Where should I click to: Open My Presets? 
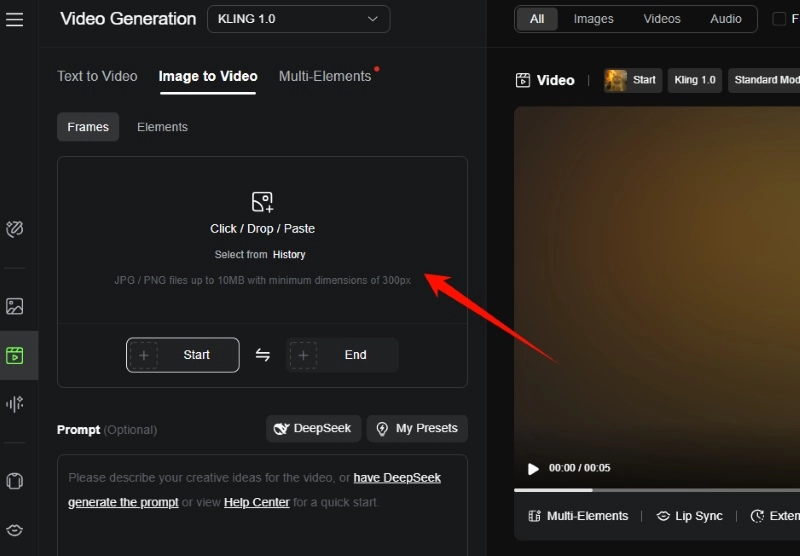click(417, 428)
